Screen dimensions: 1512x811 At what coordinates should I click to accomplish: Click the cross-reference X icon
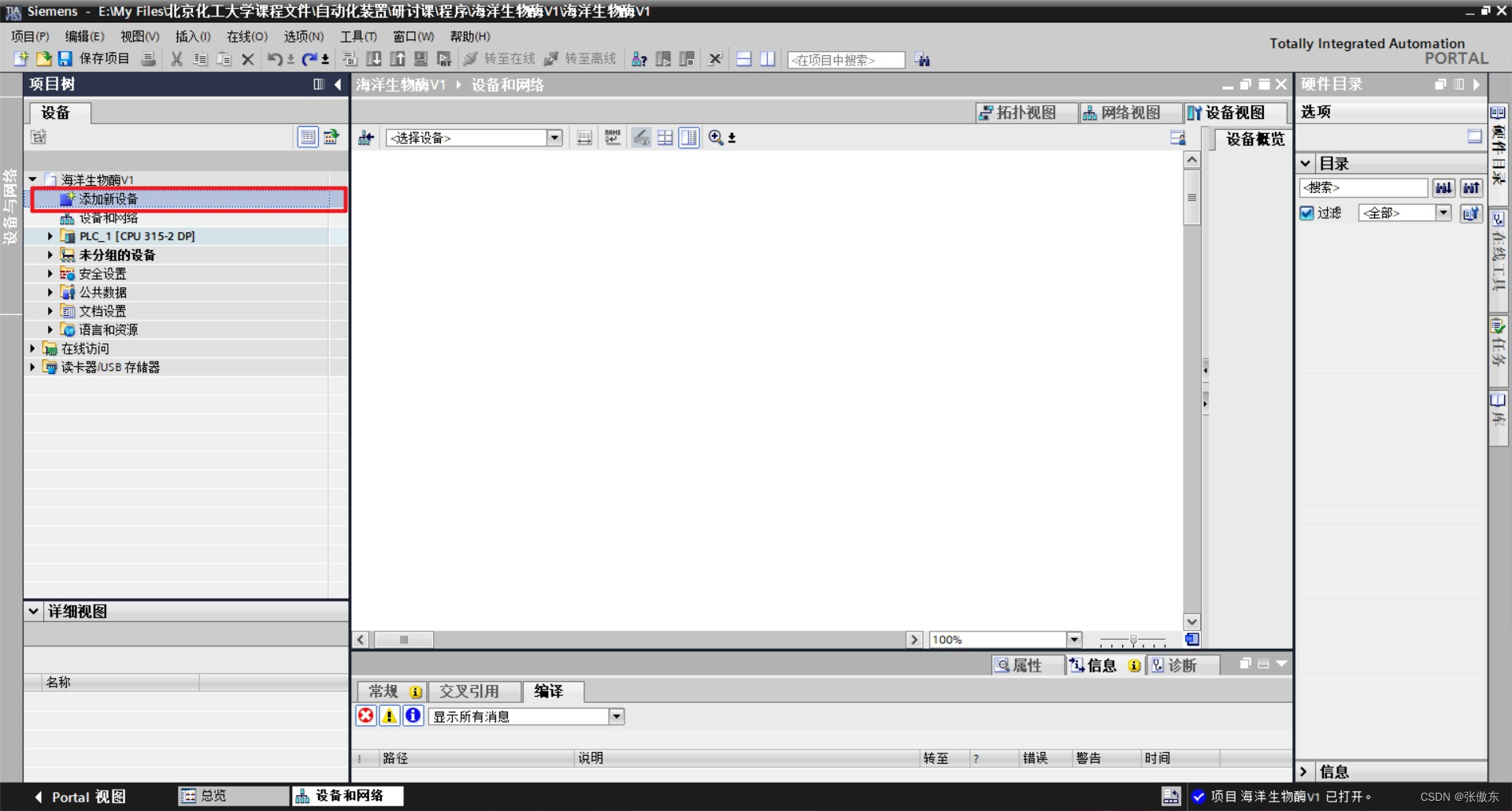[x=715, y=59]
